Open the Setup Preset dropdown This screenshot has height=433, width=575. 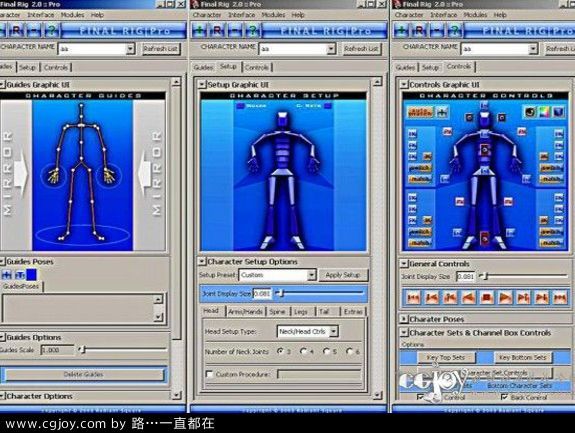[x=311, y=275]
